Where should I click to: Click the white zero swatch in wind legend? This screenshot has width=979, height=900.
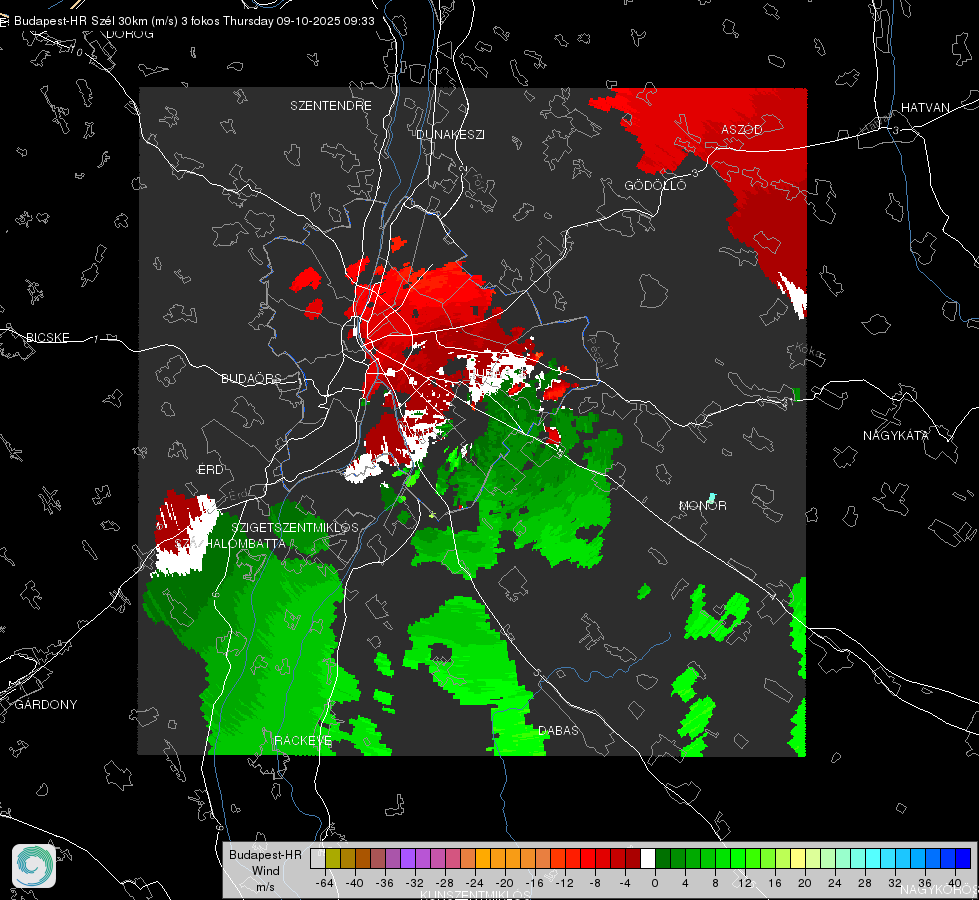tap(648, 858)
